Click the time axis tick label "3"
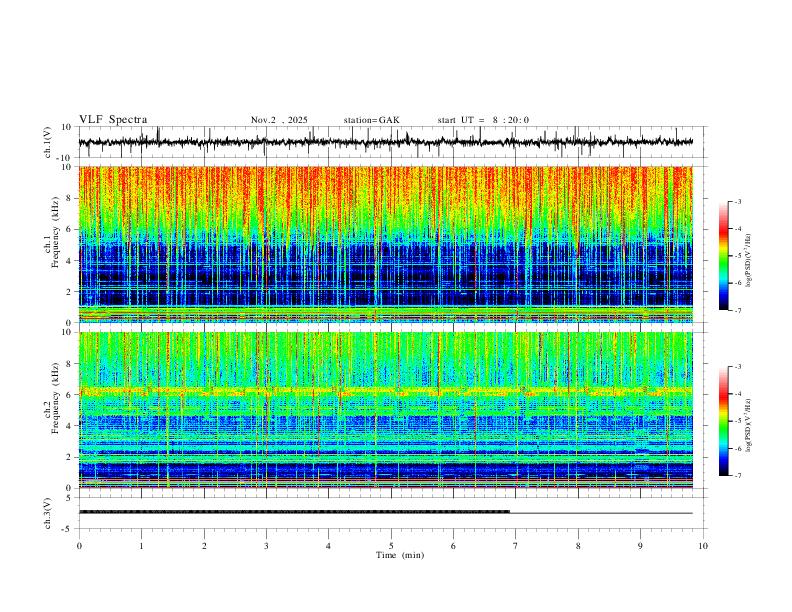 click(x=267, y=546)
